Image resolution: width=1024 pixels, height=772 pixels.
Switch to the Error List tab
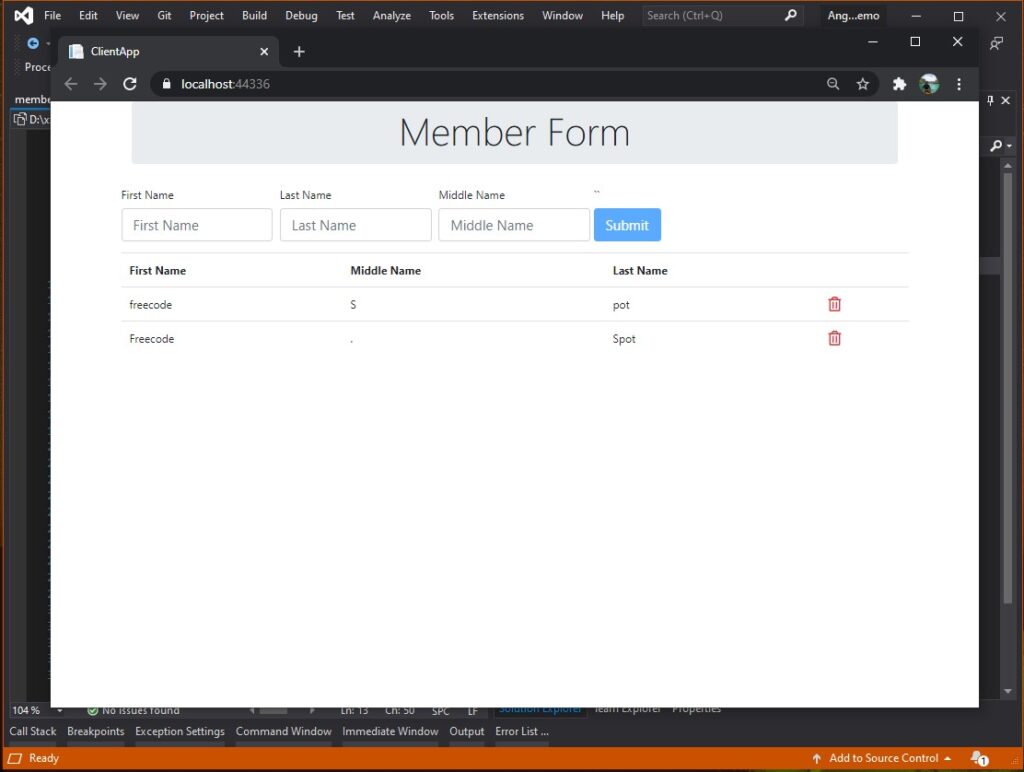tap(521, 732)
